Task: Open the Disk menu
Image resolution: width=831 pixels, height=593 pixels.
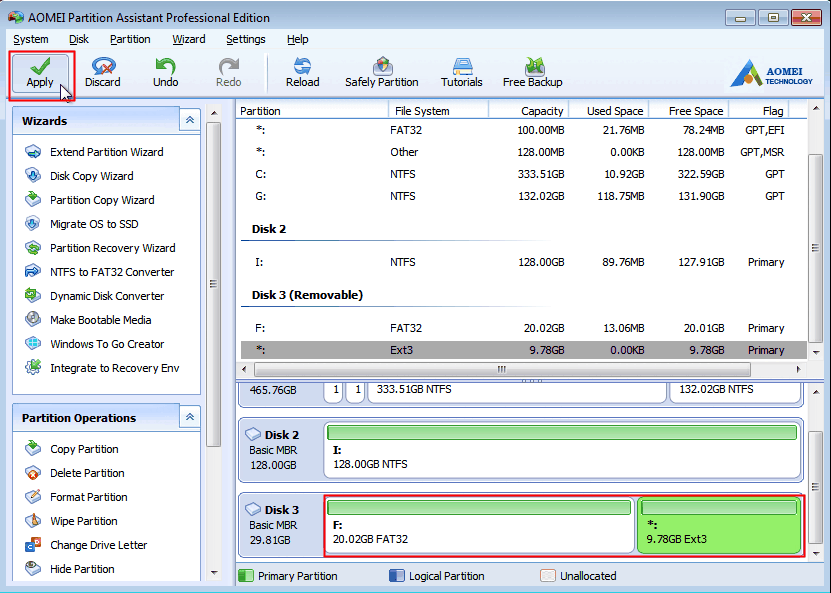Action: (x=79, y=39)
